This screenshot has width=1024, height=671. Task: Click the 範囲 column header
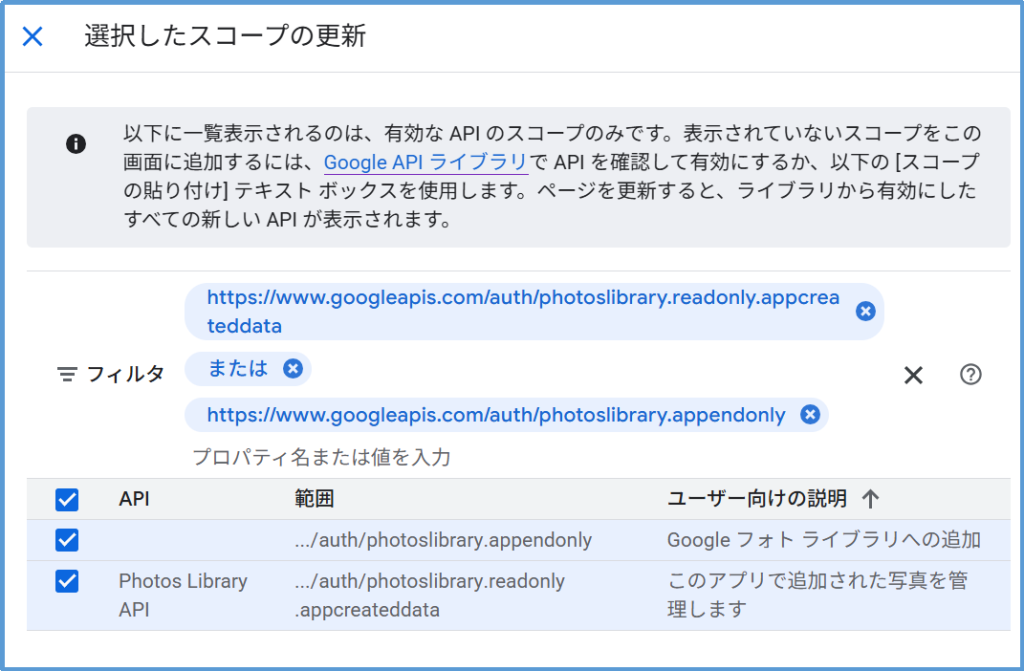click(314, 499)
